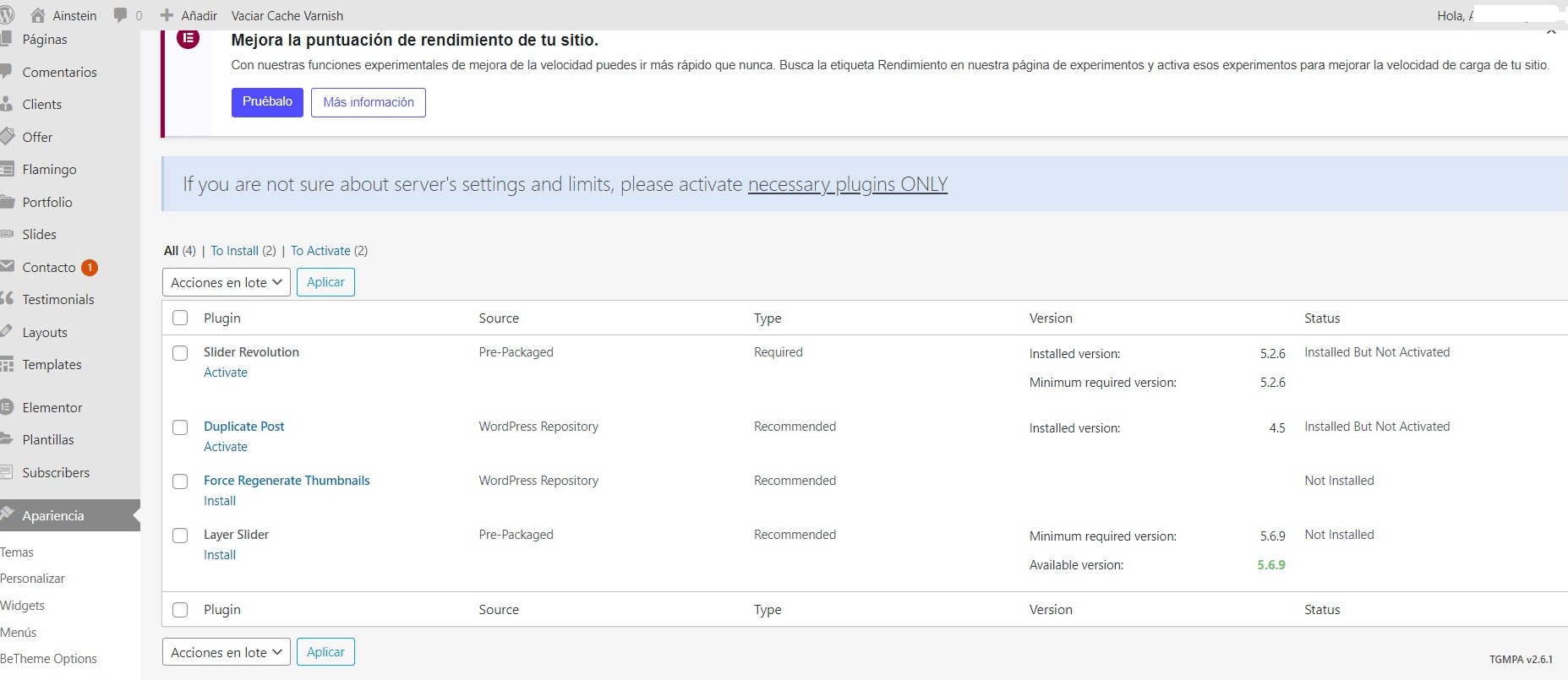Open Temas under Apariencia

(17, 552)
